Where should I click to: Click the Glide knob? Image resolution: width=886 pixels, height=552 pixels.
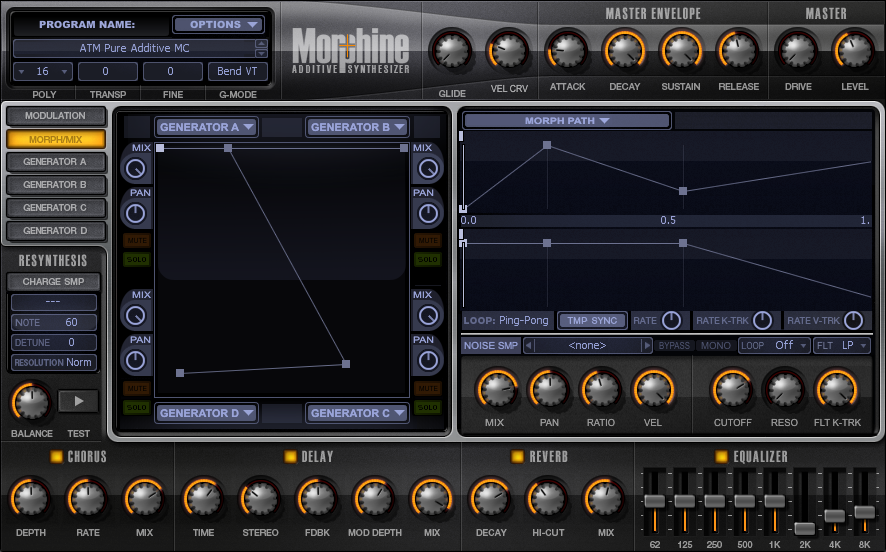[x=451, y=51]
